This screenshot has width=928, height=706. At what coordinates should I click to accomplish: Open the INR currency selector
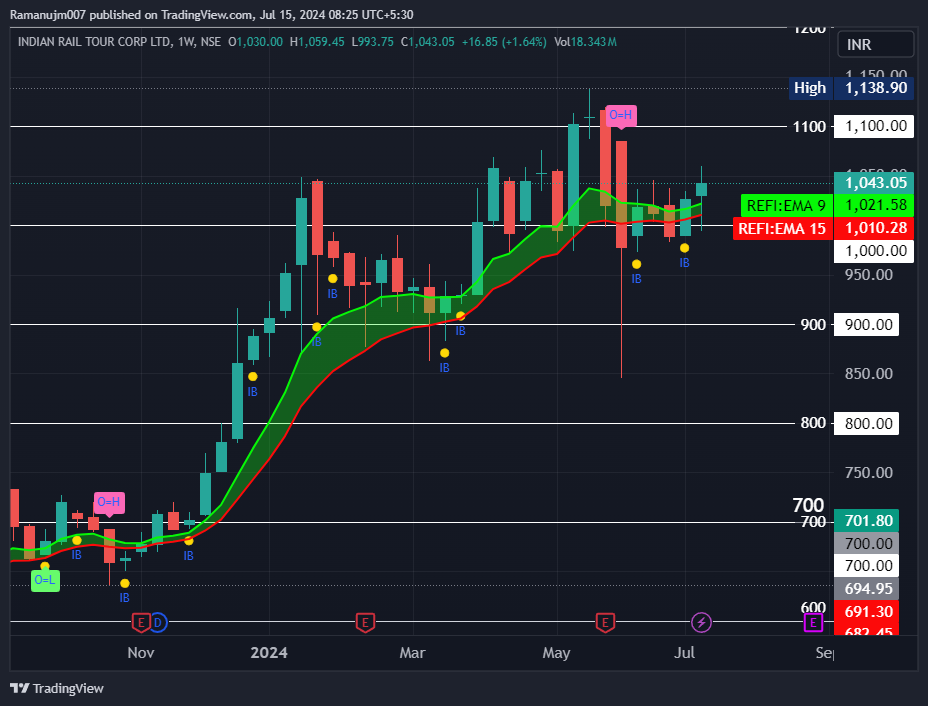(x=875, y=44)
